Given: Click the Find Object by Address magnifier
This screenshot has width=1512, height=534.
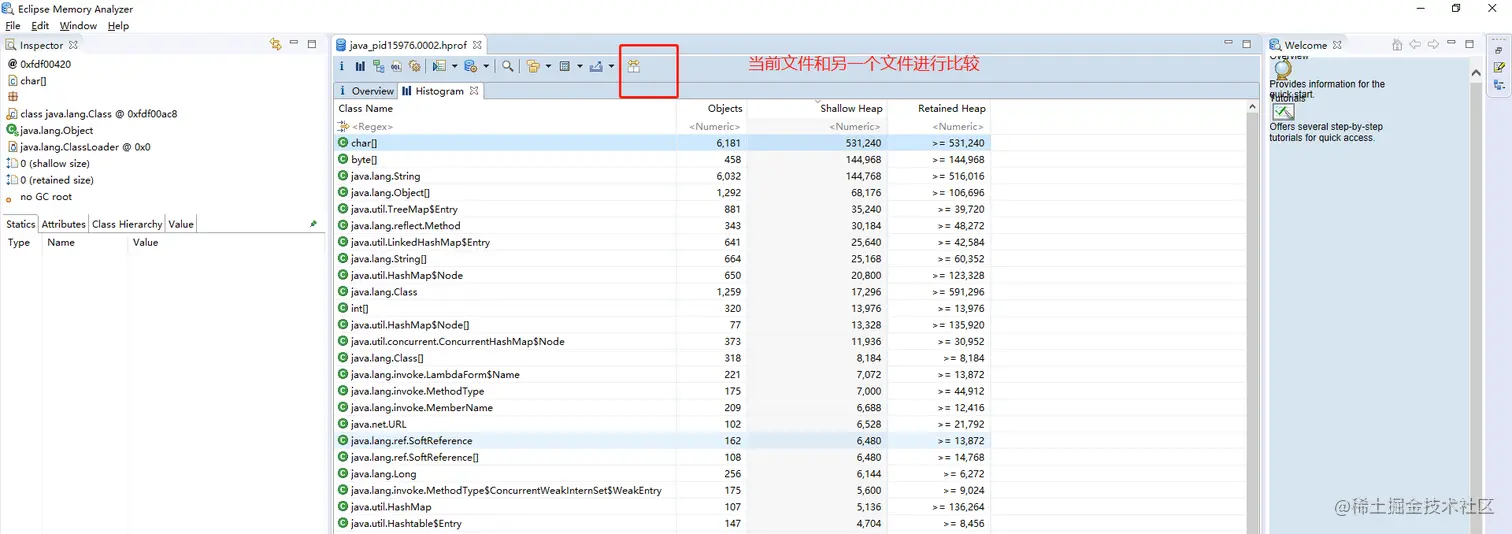Looking at the screenshot, I should tap(508, 66).
